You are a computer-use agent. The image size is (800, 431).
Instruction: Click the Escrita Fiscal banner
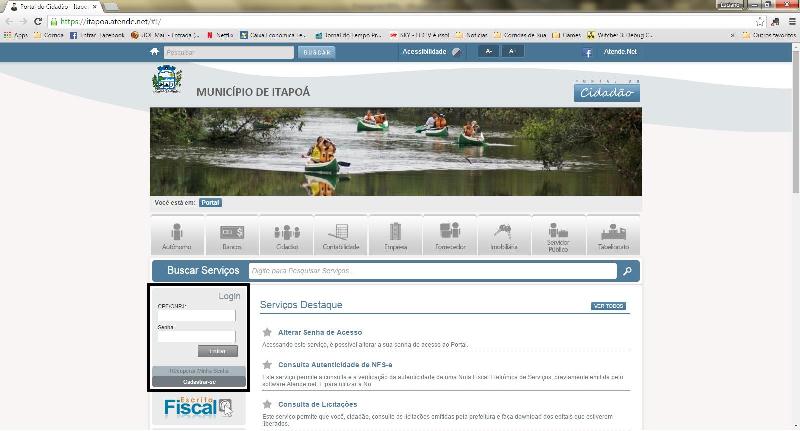(x=198, y=405)
